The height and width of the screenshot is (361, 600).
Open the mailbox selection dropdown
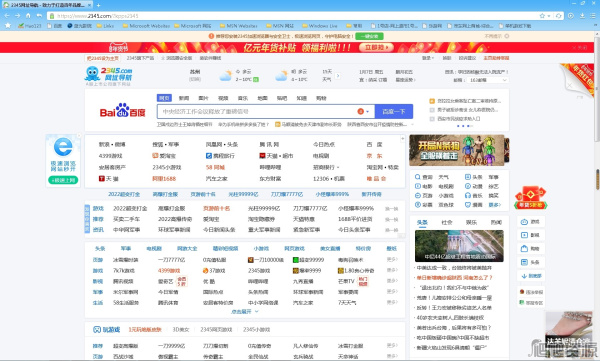click(x=487, y=80)
